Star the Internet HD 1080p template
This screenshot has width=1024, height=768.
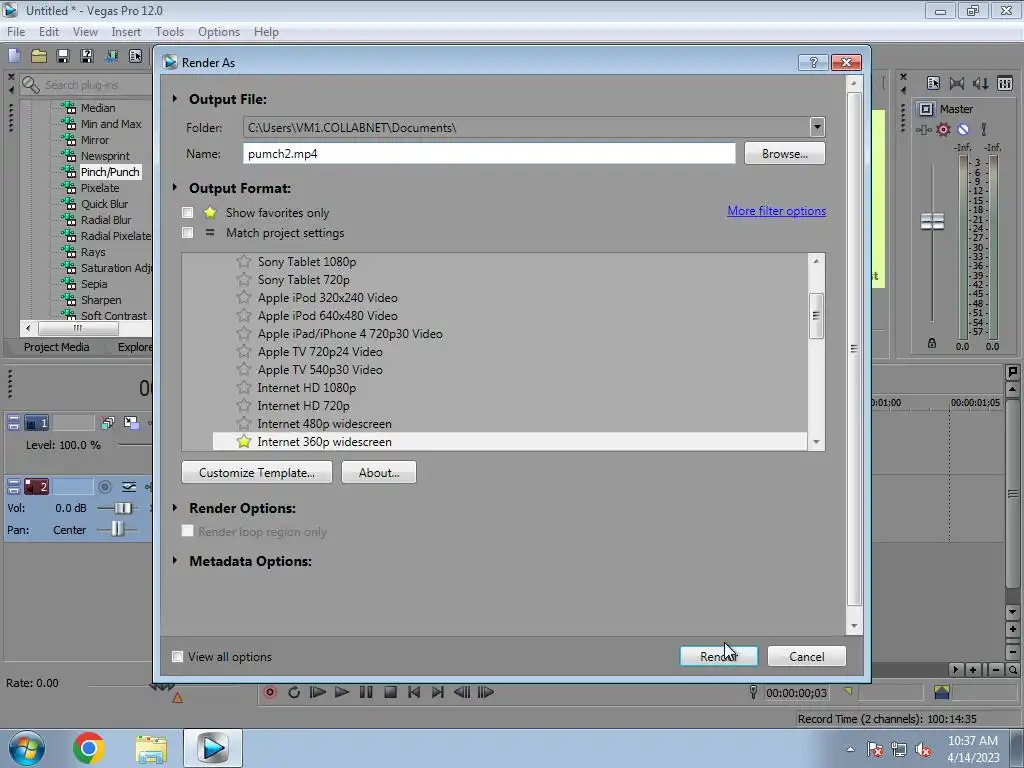click(244, 387)
